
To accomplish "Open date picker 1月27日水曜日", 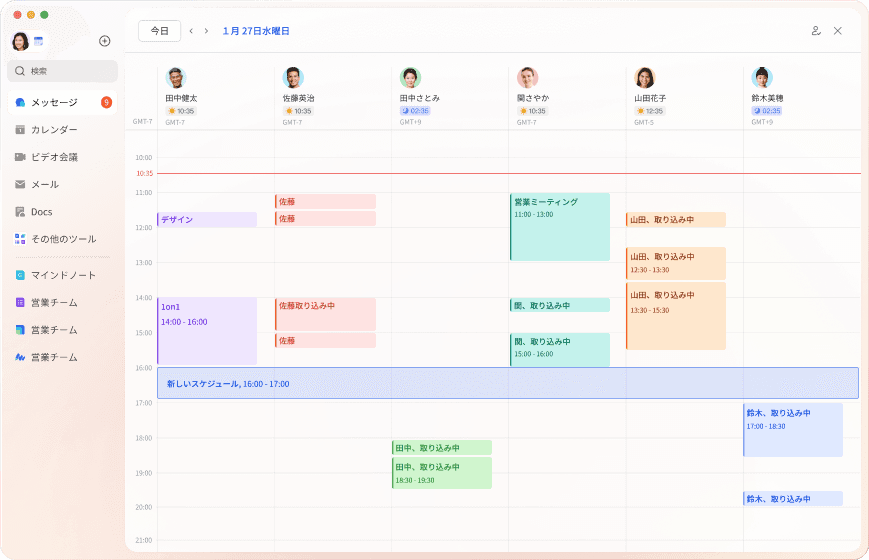I will point(256,31).
